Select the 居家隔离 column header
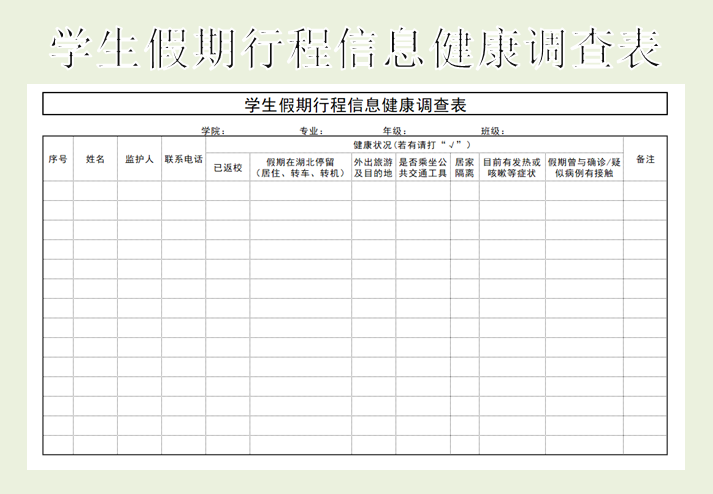This screenshot has width=713, height=494. click(464, 167)
